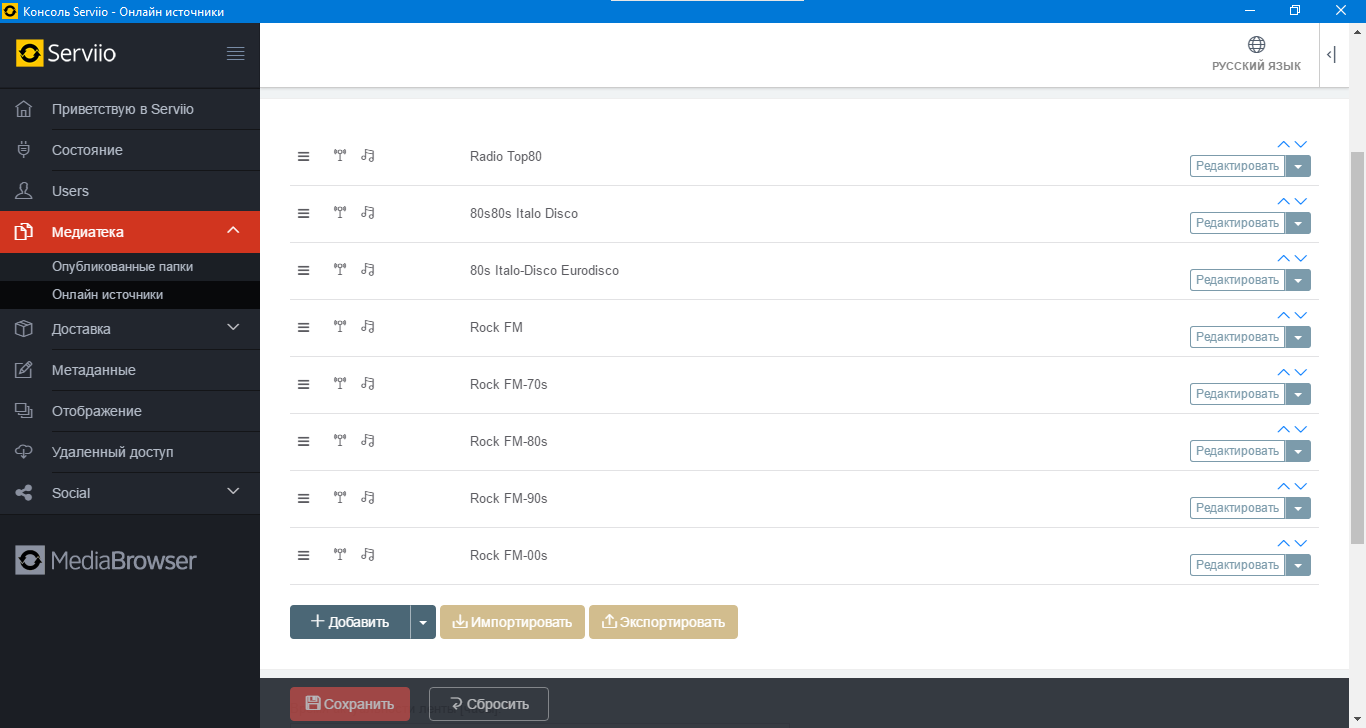Open dropdown arrow beside Редактировать for Rock FM-00s
The image size is (1366, 728).
[x=1298, y=565]
